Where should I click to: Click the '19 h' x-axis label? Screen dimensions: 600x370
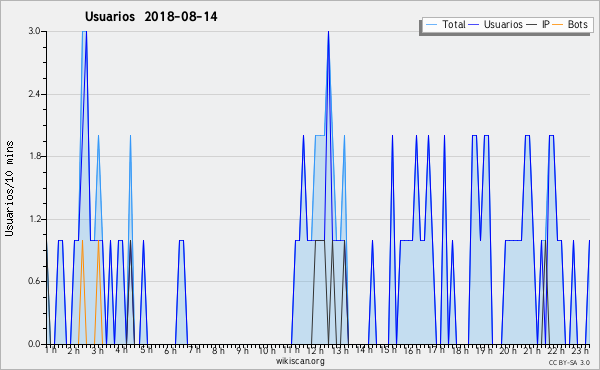coord(484,350)
